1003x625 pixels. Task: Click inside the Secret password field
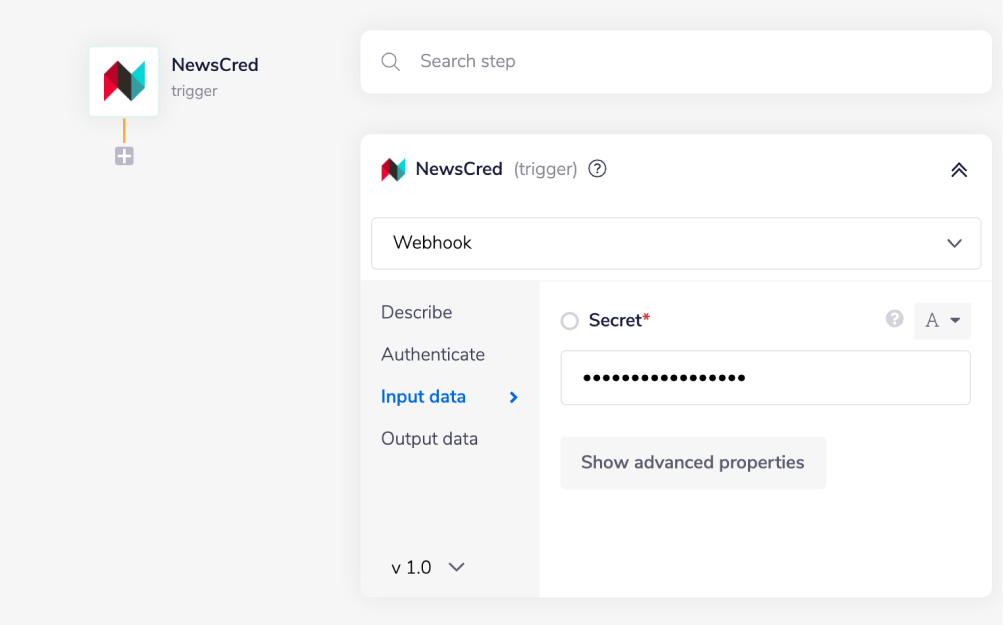pyautogui.click(x=765, y=378)
